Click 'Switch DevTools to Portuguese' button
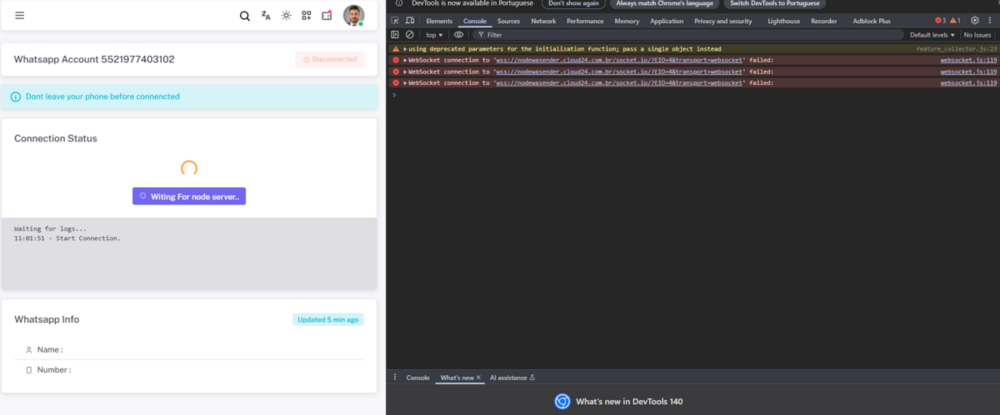This screenshot has width=1000, height=415. tap(774, 3)
